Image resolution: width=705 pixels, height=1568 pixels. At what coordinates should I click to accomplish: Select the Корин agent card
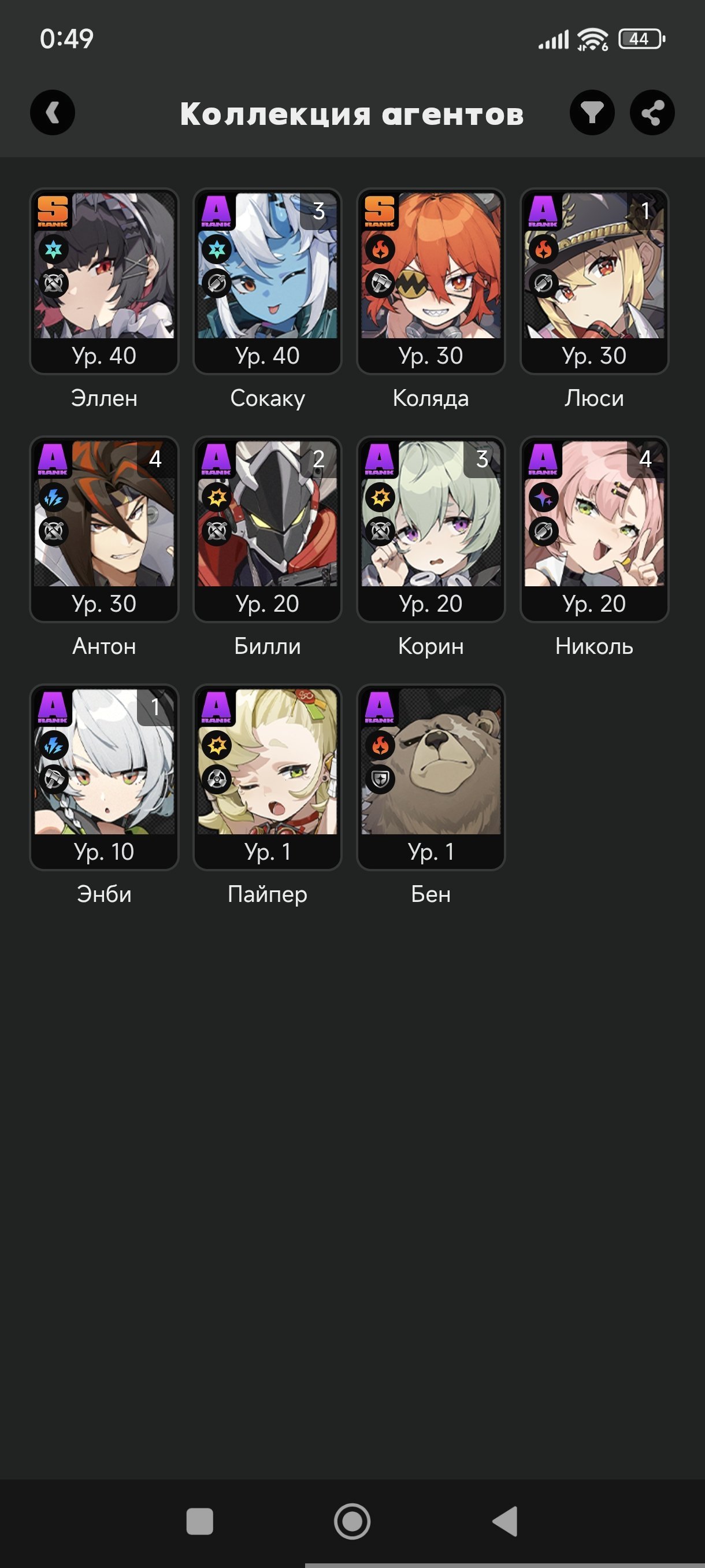[x=431, y=530]
